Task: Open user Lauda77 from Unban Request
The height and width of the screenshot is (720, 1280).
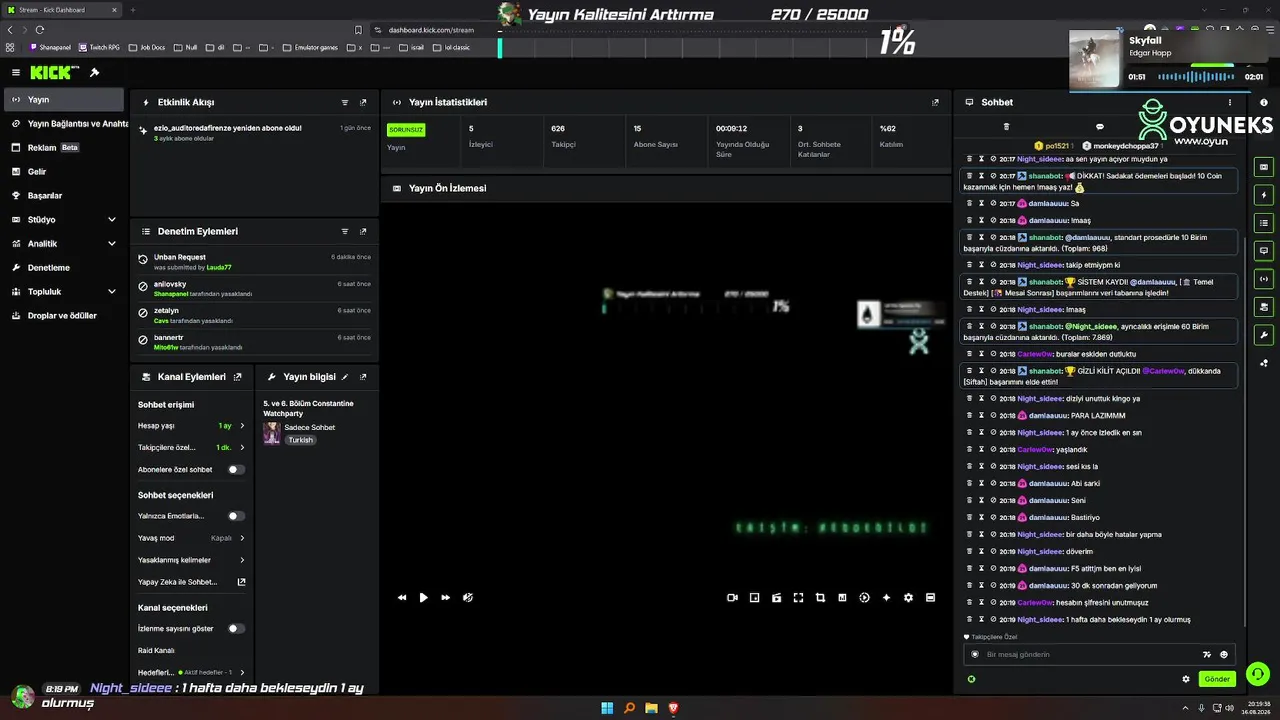Action: (219, 268)
